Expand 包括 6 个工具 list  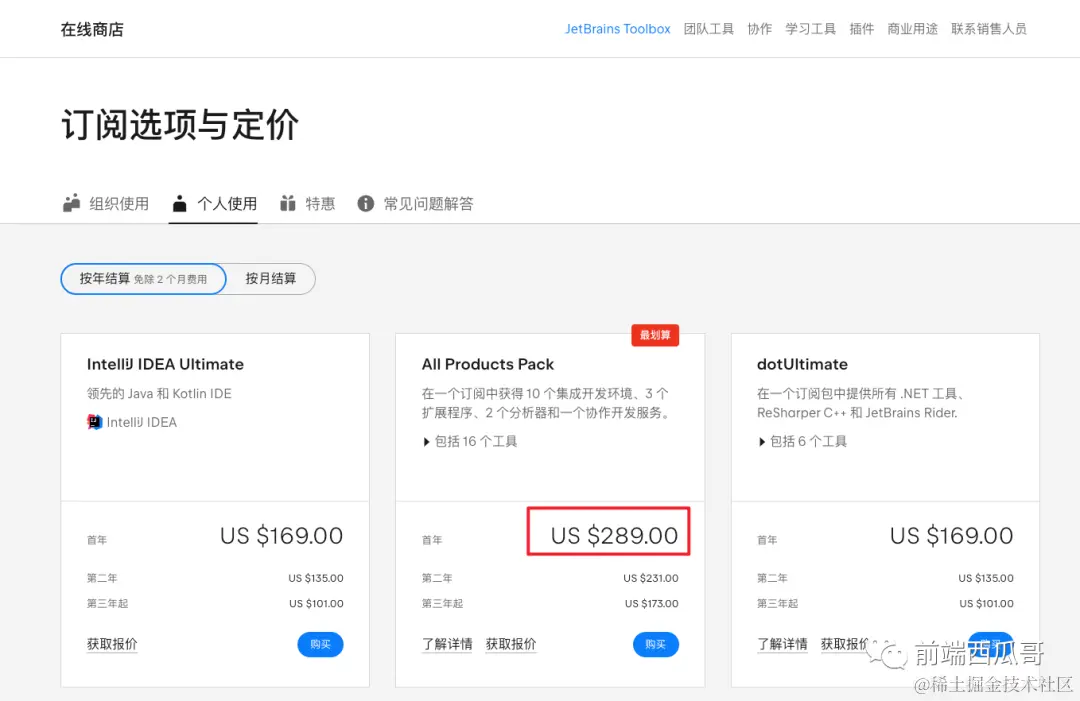(x=808, y=440)
